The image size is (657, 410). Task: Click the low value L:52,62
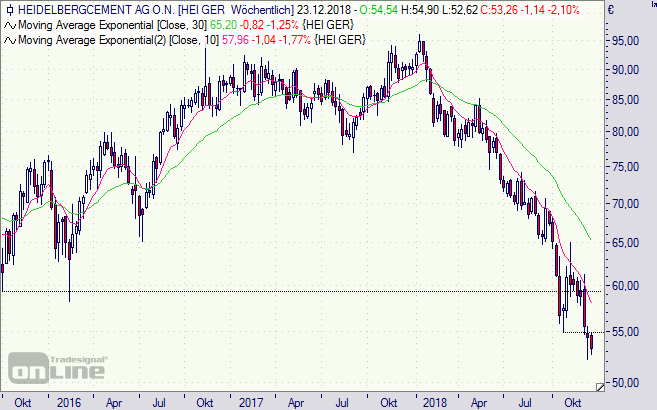coord(459,9)
